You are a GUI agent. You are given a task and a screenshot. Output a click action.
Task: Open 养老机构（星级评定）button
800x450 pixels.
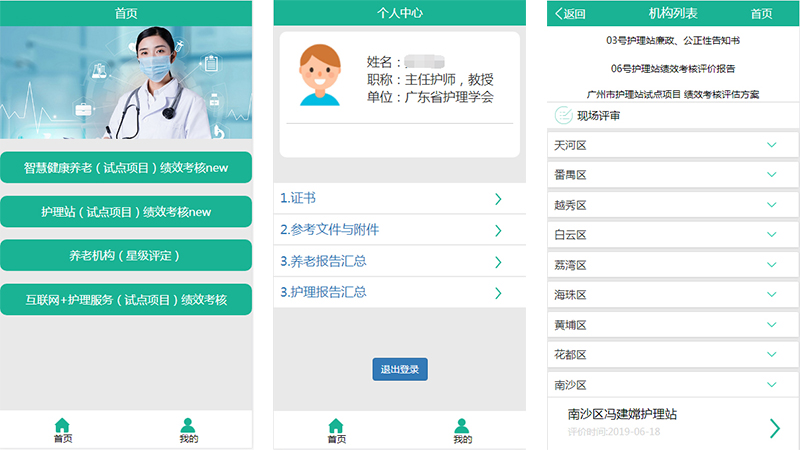126,256
